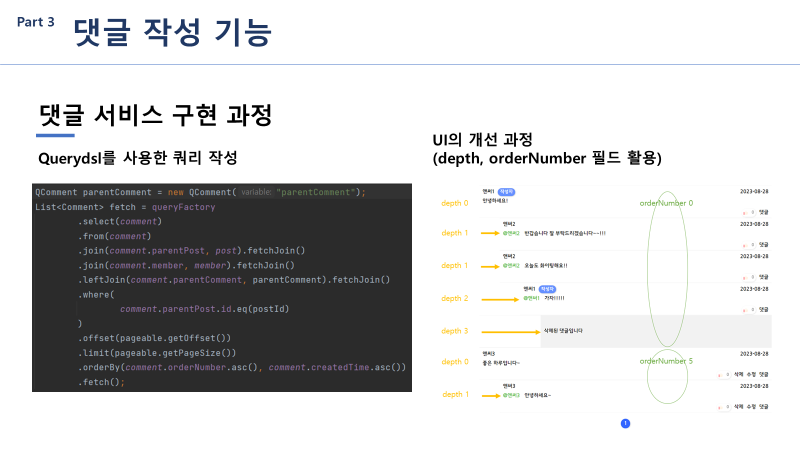Screen dimensions: 800x450
Task: Click the .join(comment.parentPost, post).fetchJoin() line
Action: [191, 251]
